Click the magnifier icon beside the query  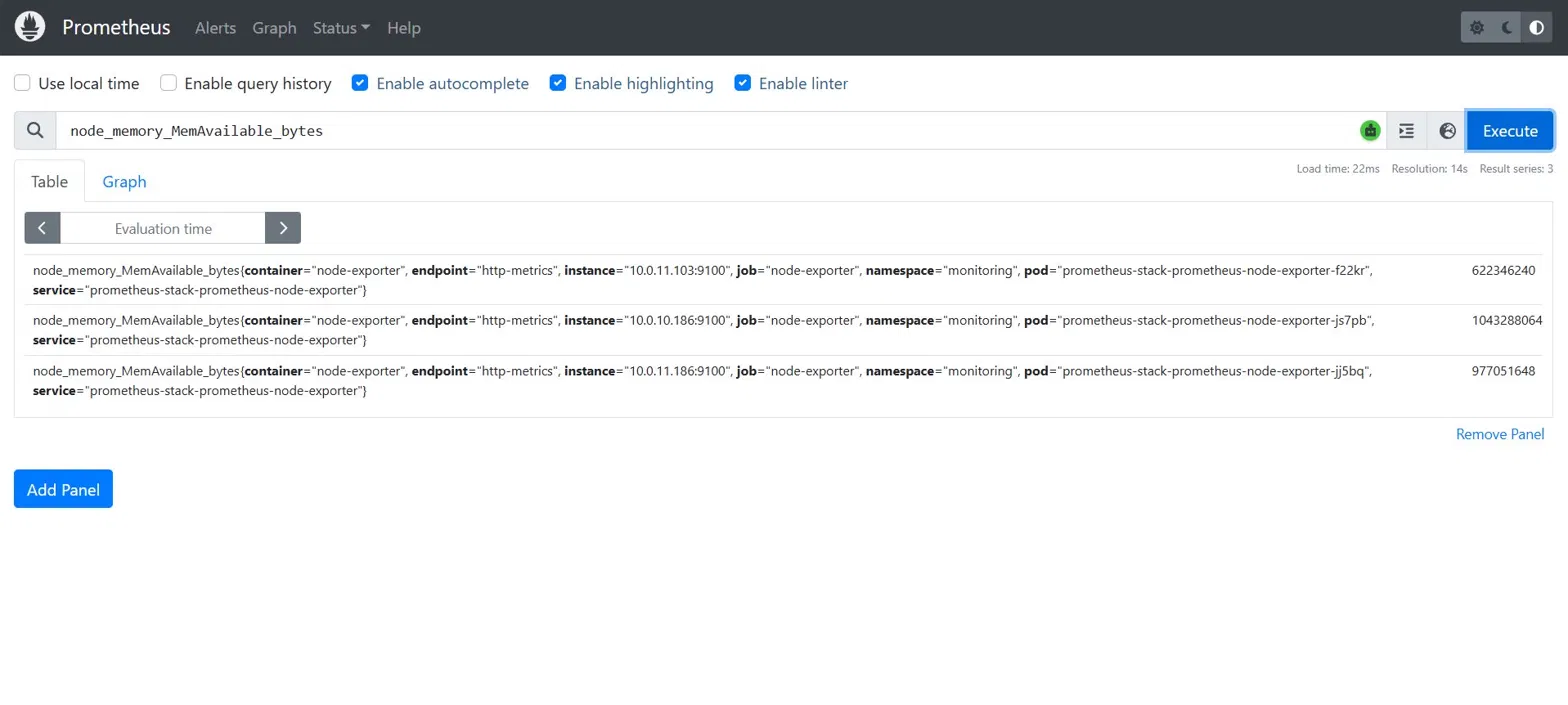pyautogui.click(x=35, y=131)
